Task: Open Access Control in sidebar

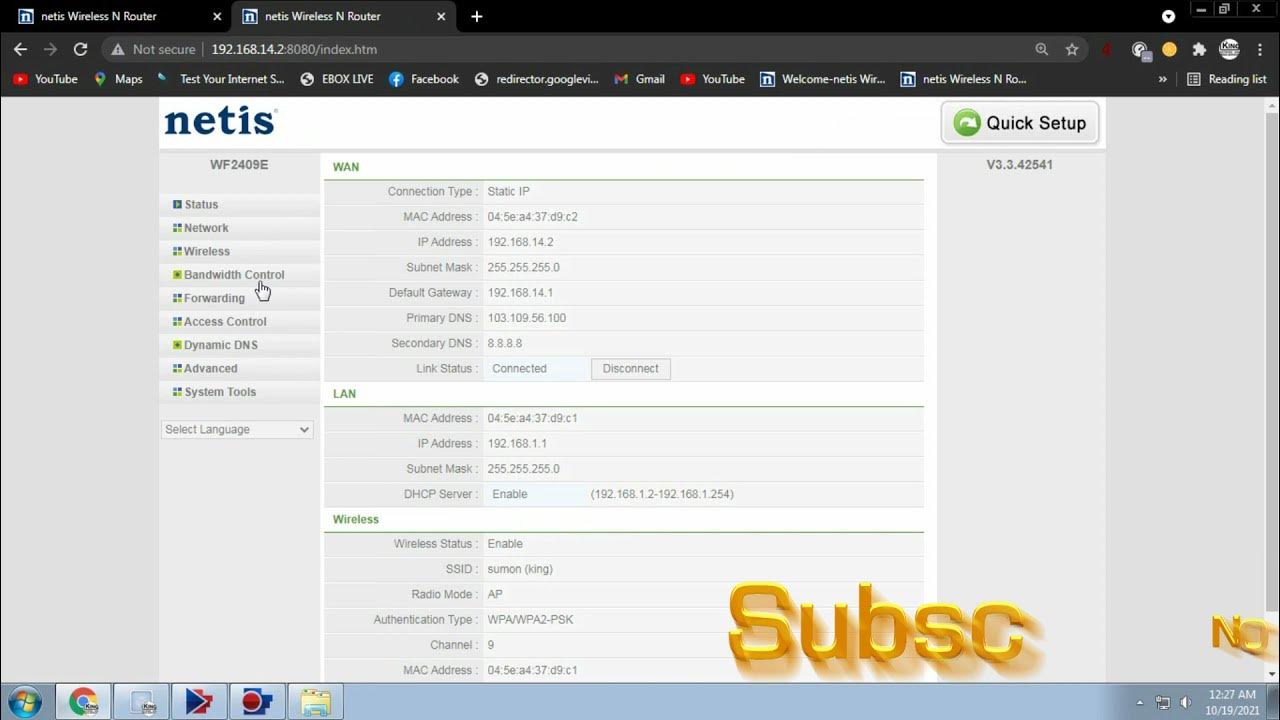Action: 224,322
